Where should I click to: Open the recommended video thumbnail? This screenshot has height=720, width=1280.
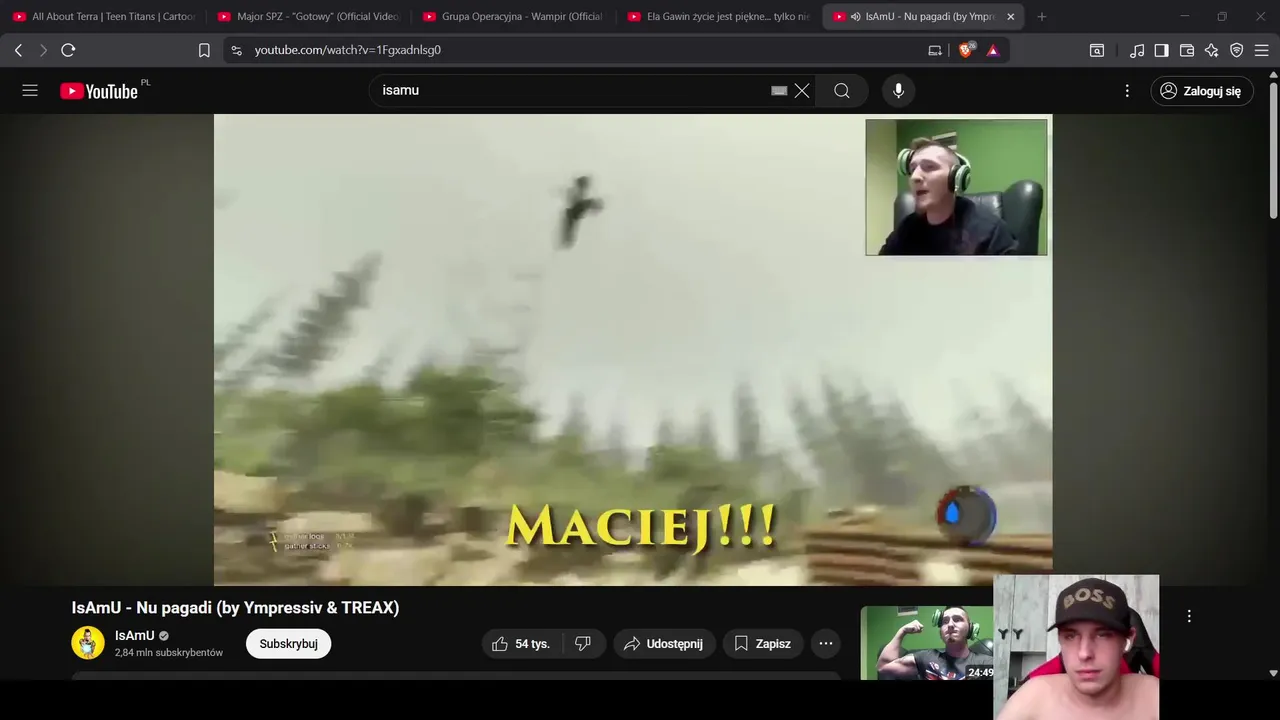[927, 643]
